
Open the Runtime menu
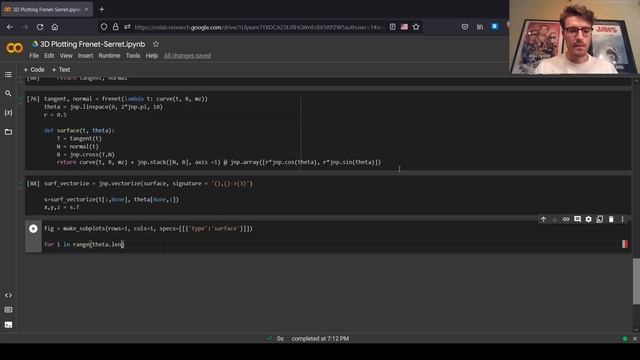coord(109,56)
